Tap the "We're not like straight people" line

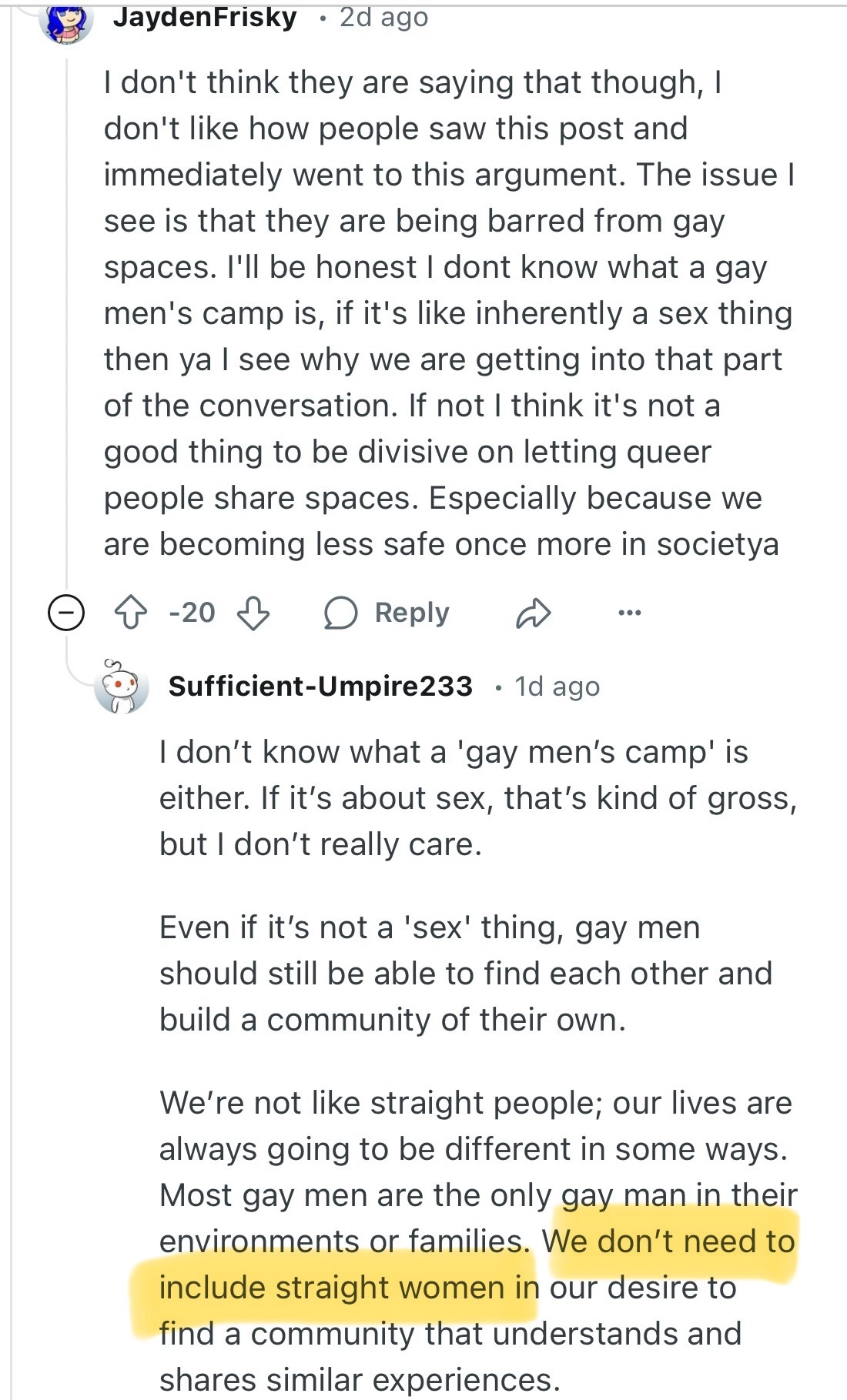[x=475, y=1104]
